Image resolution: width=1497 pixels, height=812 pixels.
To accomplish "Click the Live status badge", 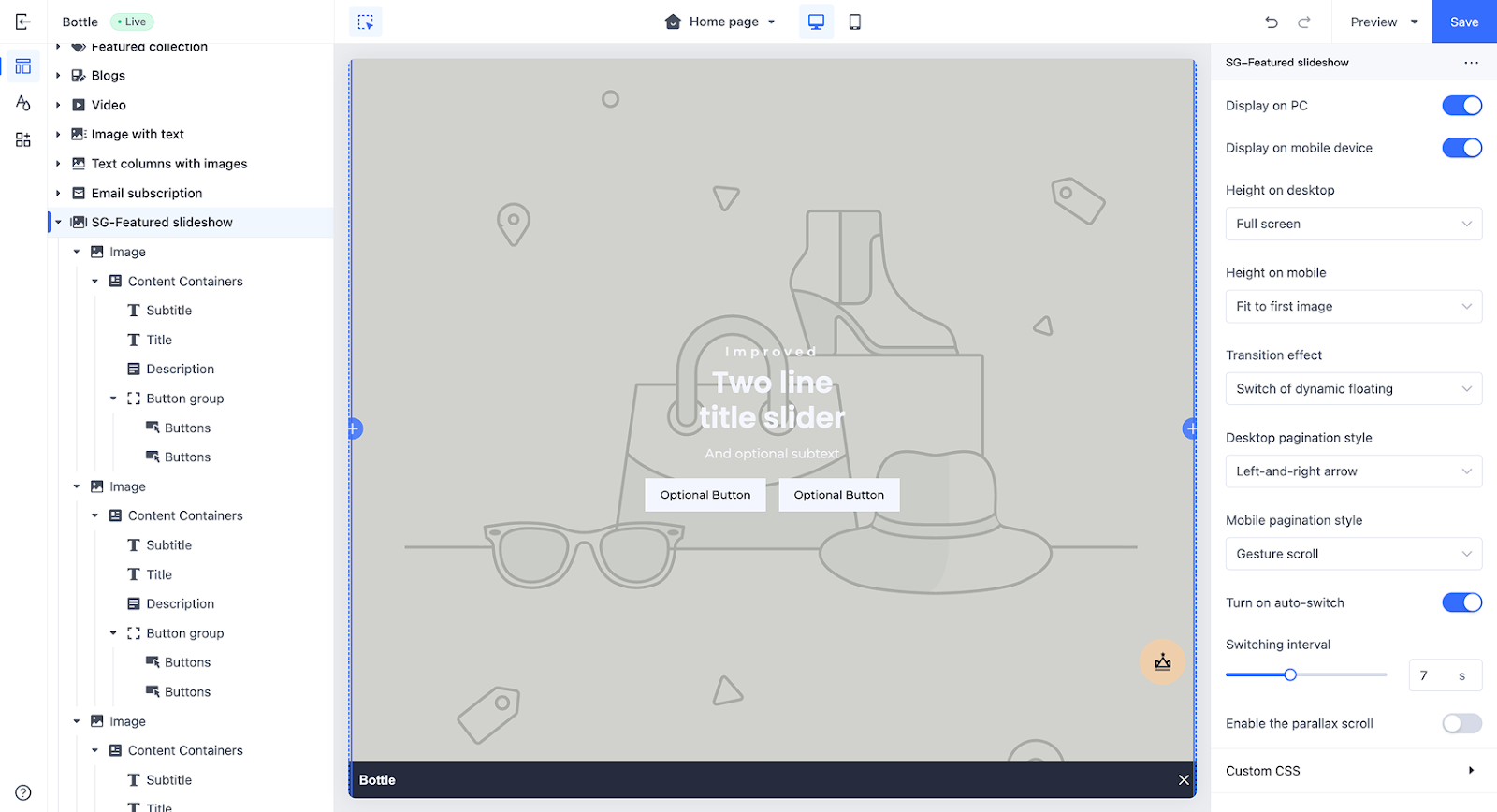I will coord(132,22).
